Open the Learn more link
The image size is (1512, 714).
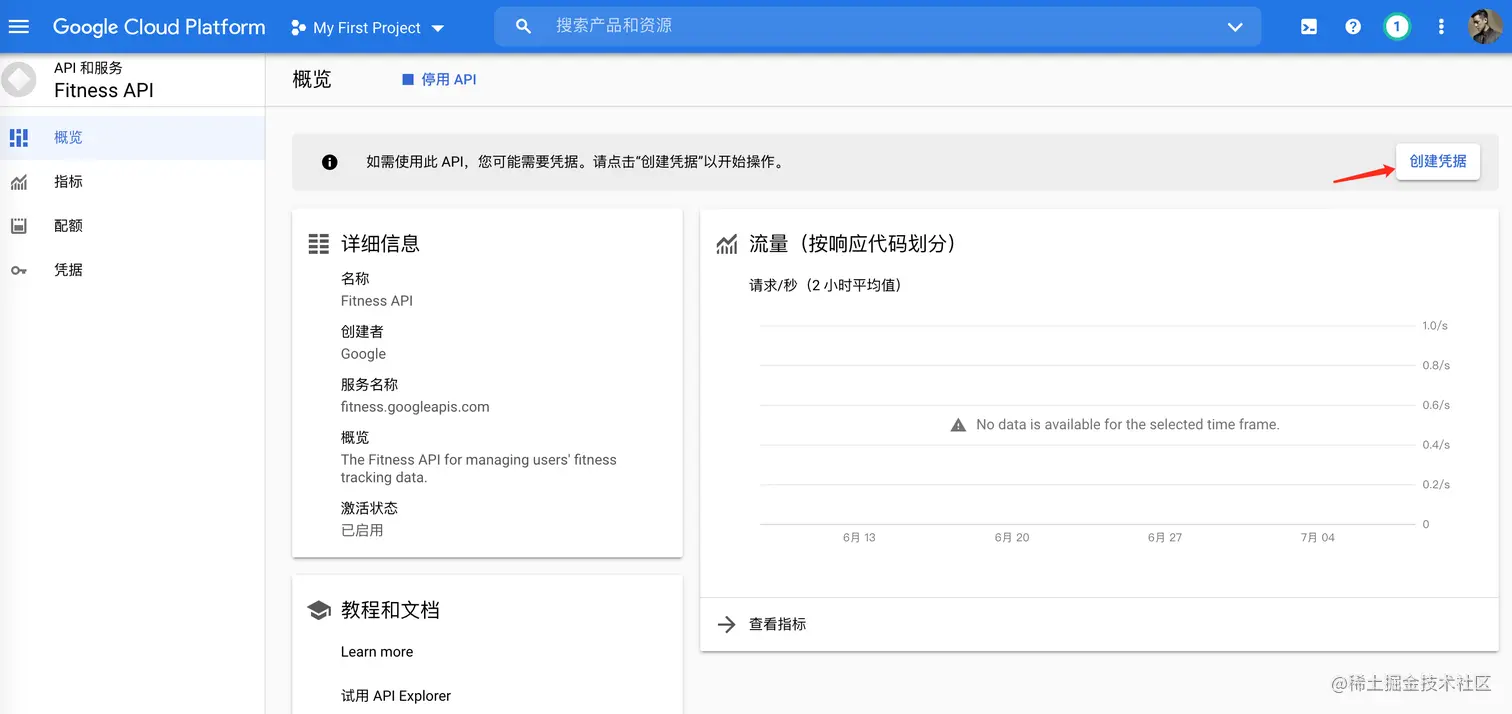coord(377,652)
